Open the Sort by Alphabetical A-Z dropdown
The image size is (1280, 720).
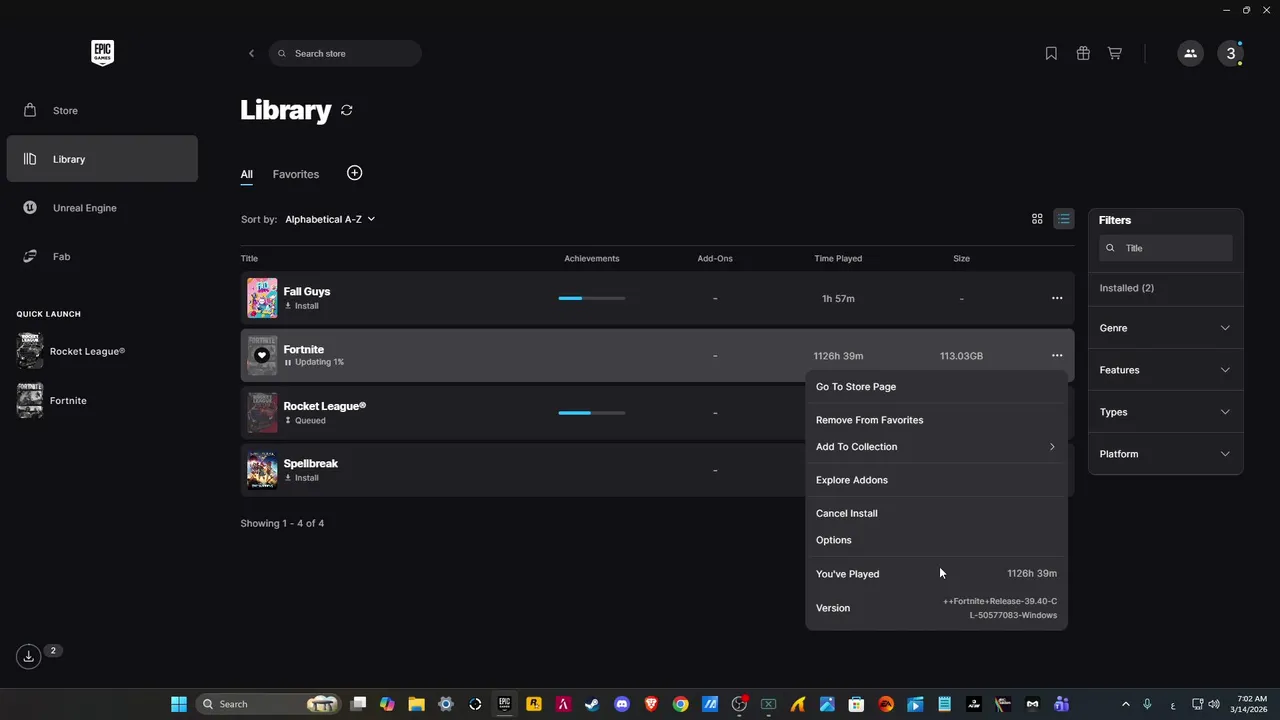click(x=330, y=219)
